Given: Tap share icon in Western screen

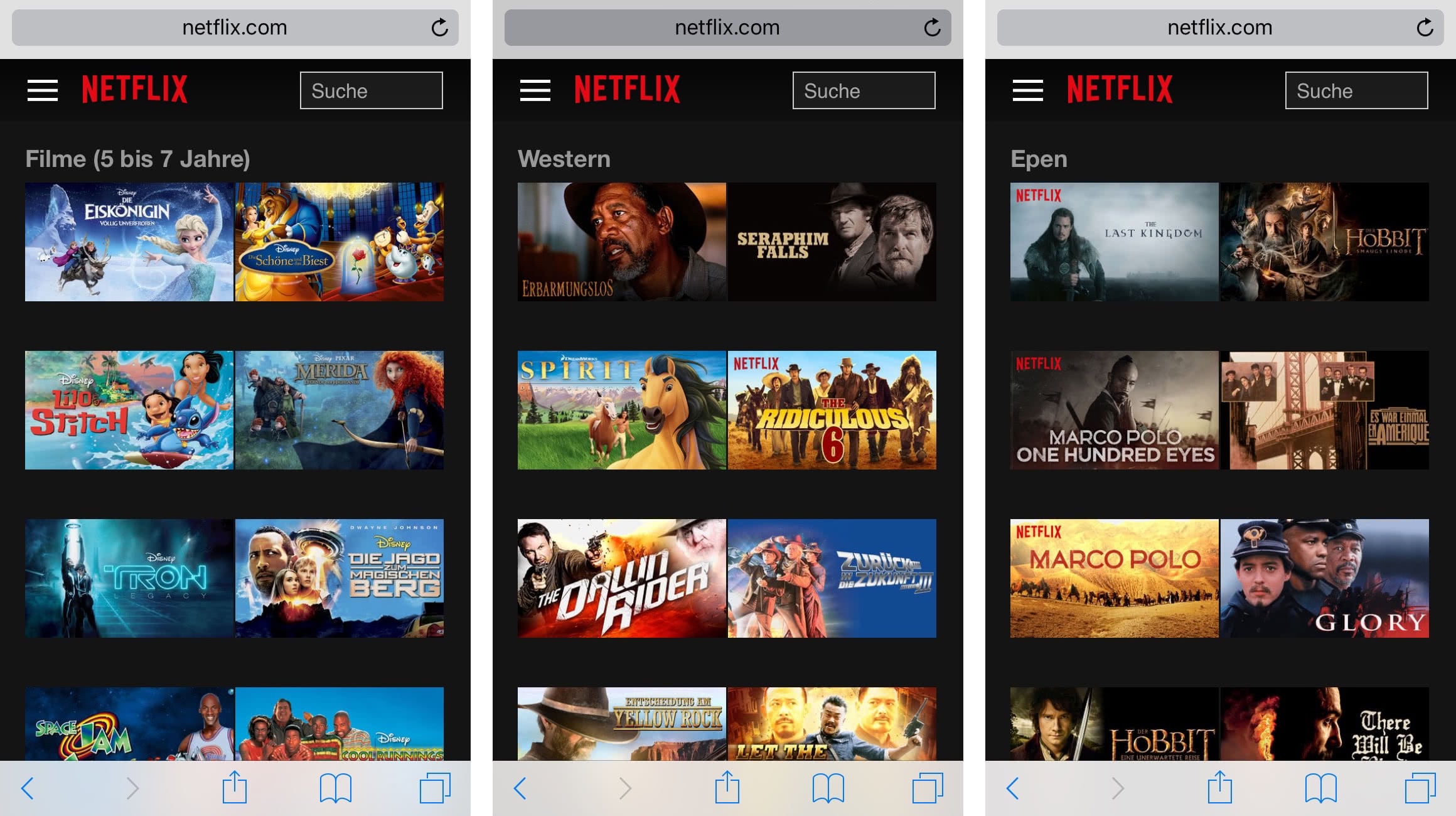Looking at the screenshot, I should pyautogui.click(x=727, y=788).
